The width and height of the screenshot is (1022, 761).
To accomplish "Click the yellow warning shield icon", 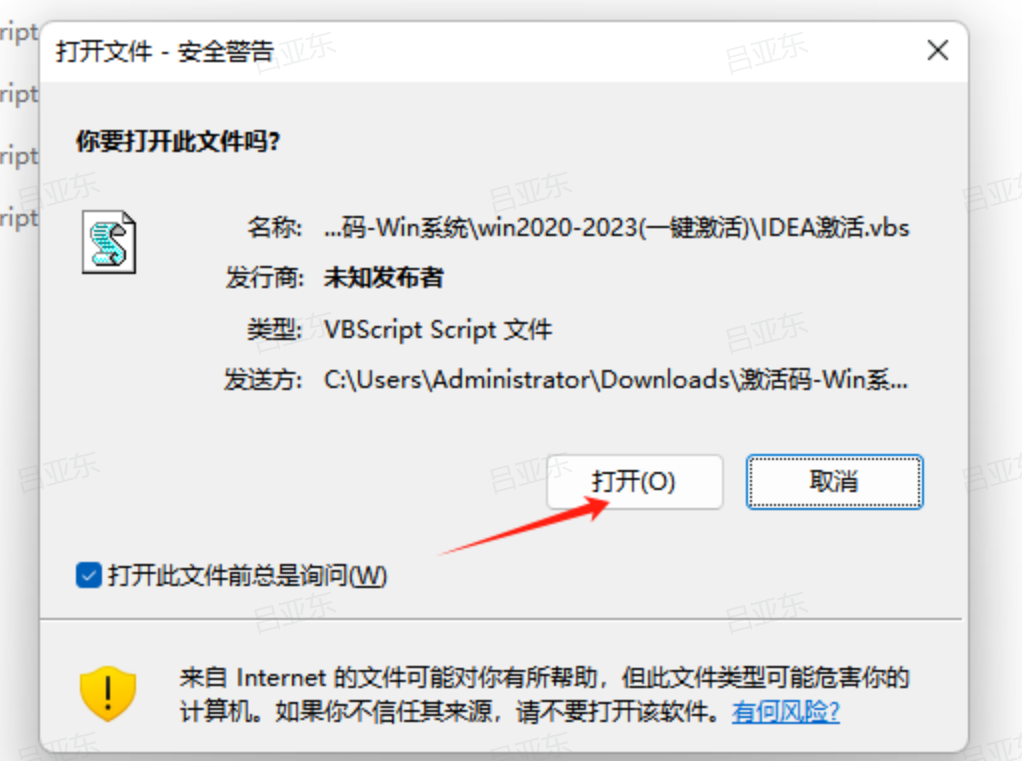I will [x=108, y=693].
